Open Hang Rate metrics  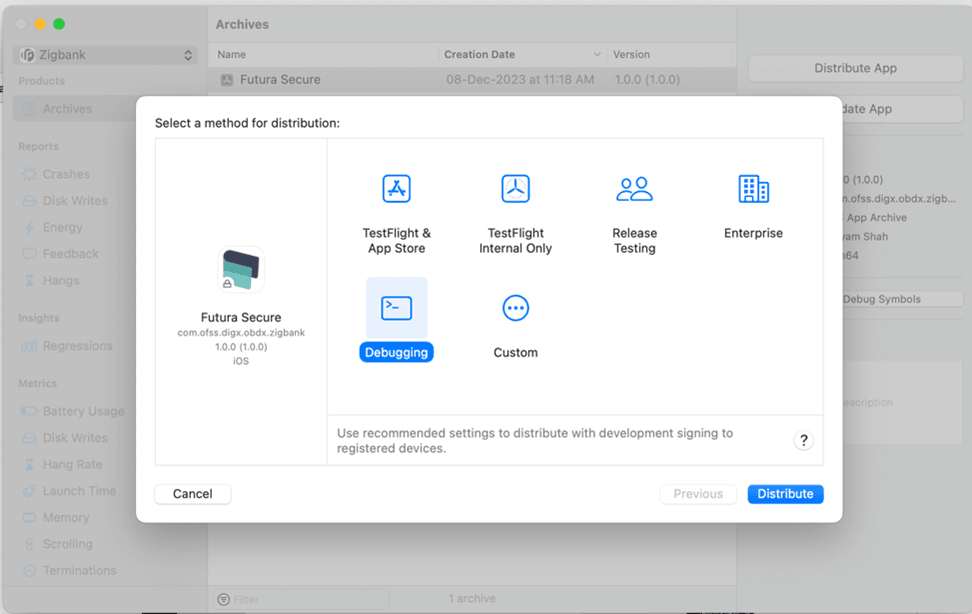point(72,465)
